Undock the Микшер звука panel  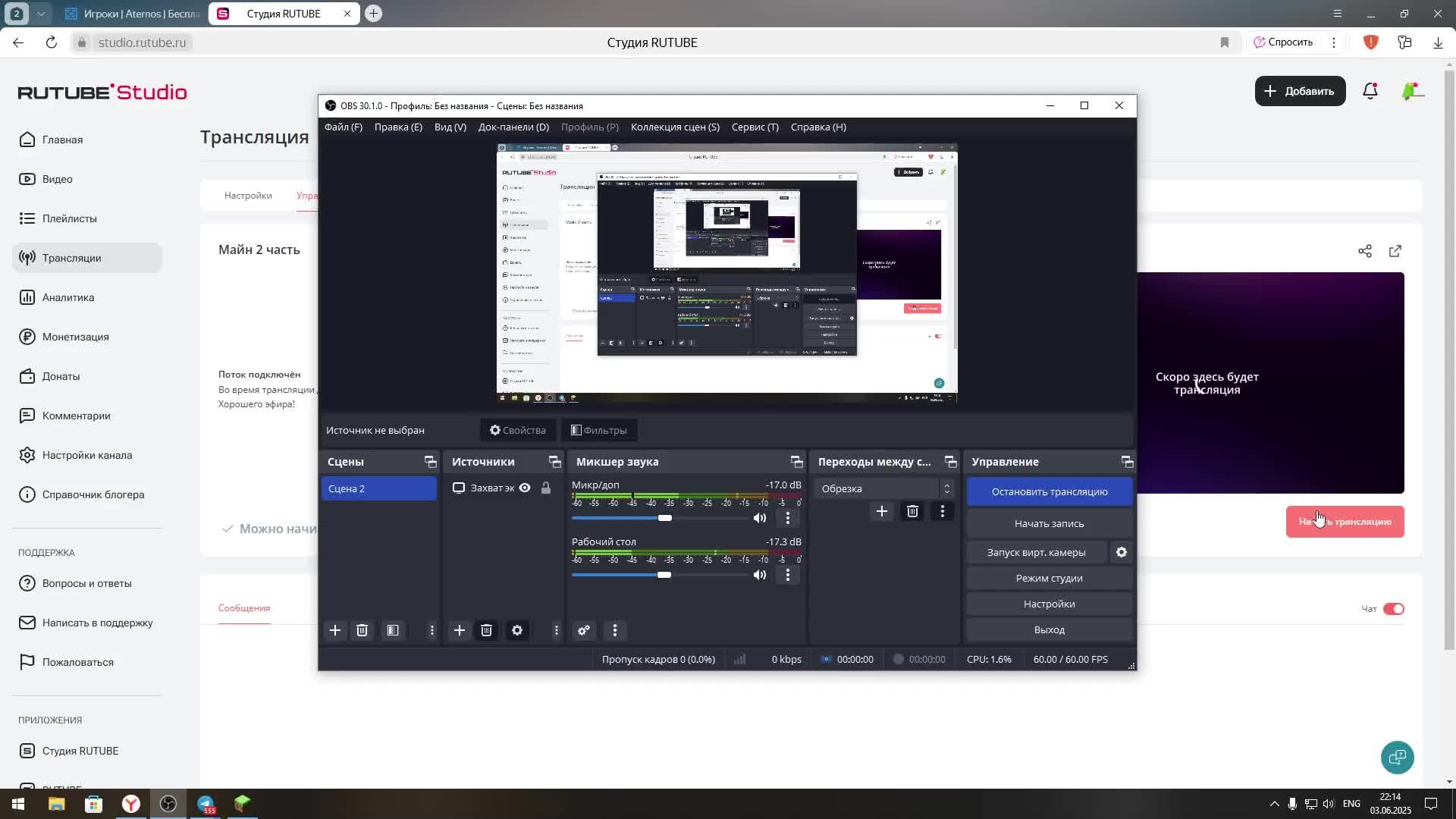pyautogui.click(x=797, y=462)
